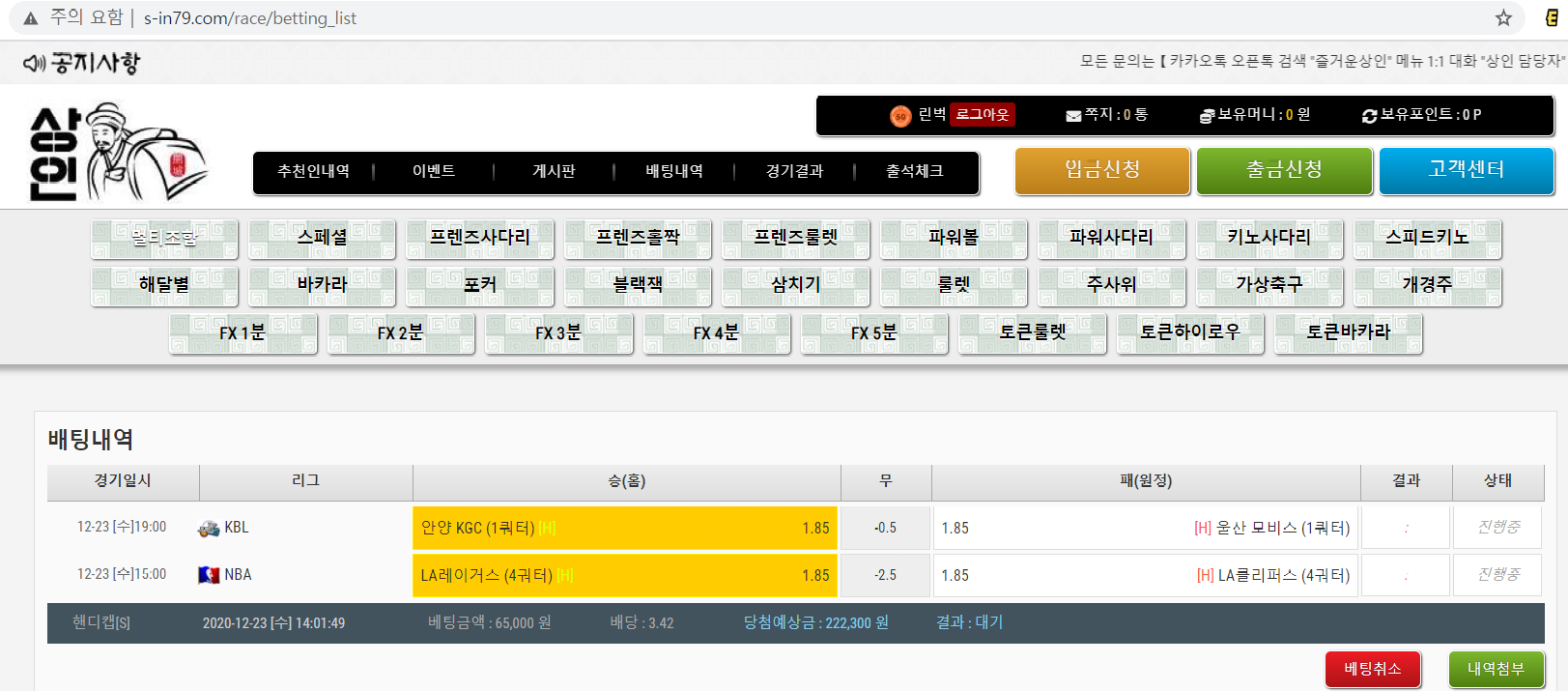Select the 파워볼 game tab

pyautogui.click(x=954, y=238)
